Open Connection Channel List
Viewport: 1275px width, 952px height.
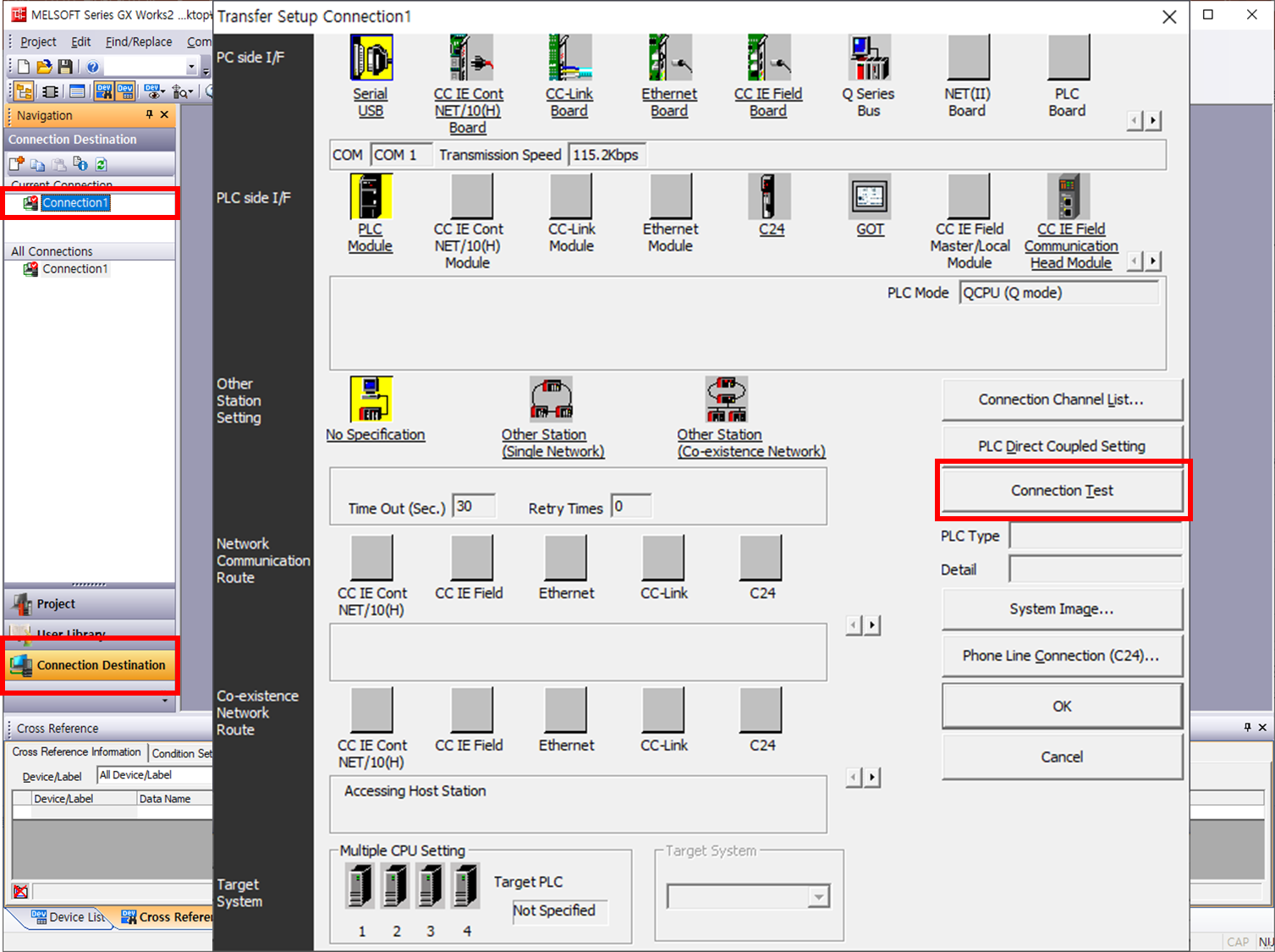[x=1063, y=399]
